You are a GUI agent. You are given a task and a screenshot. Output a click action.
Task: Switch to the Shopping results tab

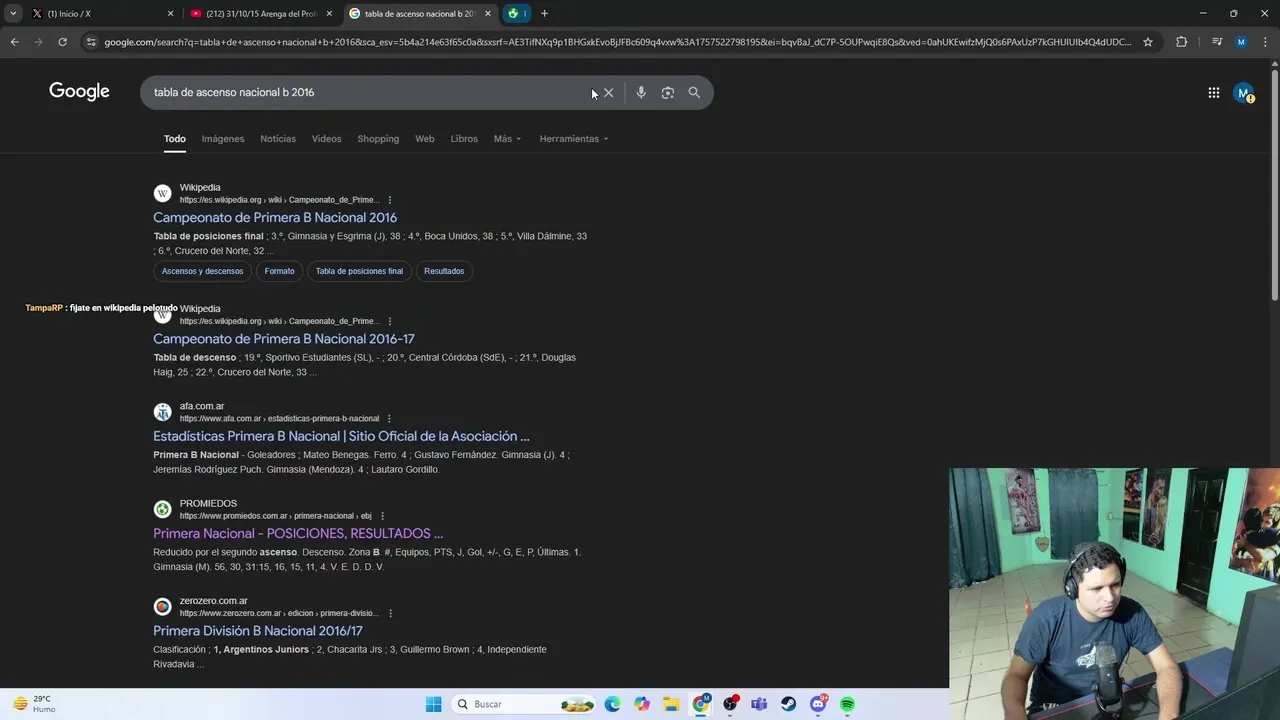tap(378, 139)
